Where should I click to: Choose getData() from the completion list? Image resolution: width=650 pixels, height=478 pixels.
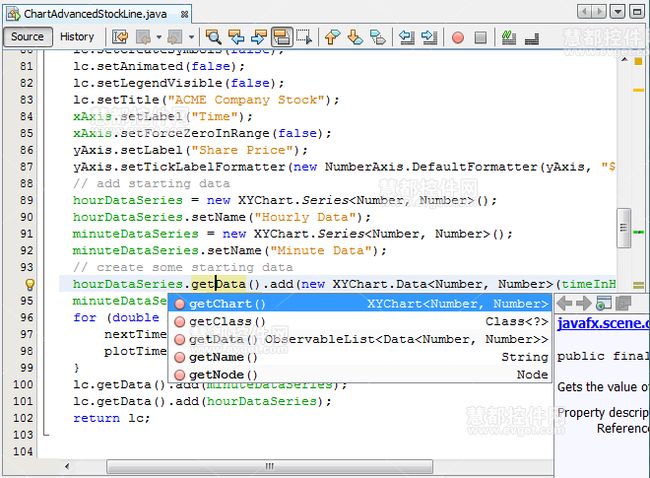360,340
